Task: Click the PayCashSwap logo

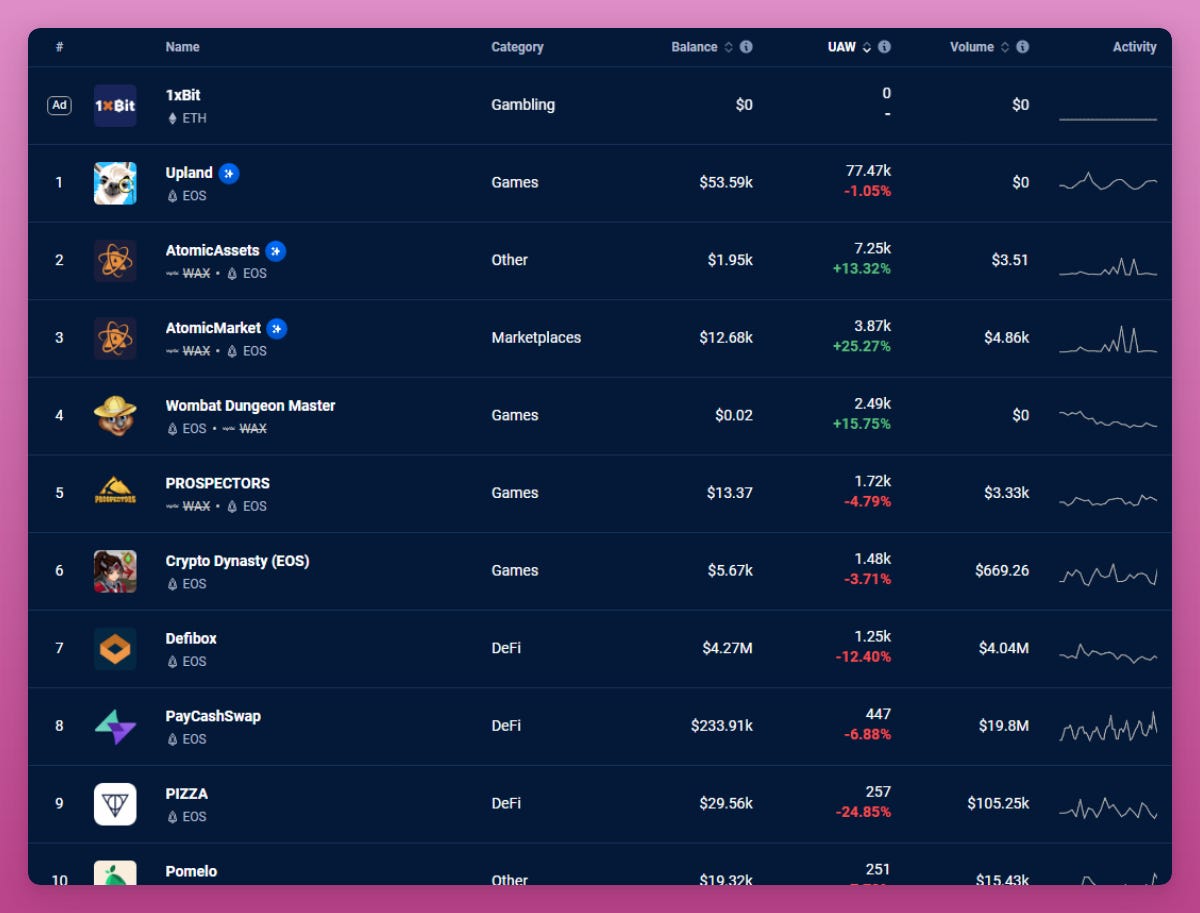Action: 115,726
